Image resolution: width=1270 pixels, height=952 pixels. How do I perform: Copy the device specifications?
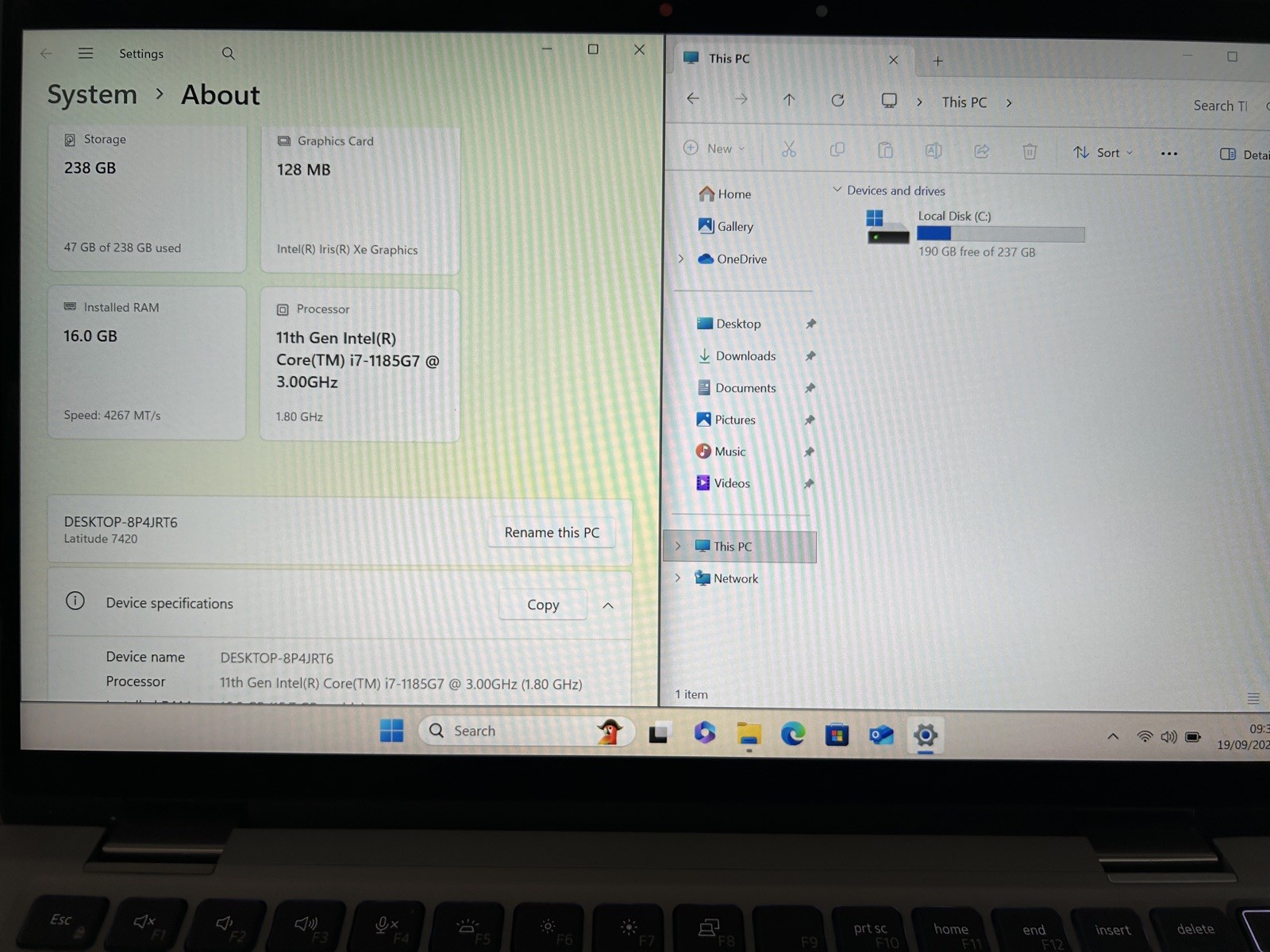[543, 605]
